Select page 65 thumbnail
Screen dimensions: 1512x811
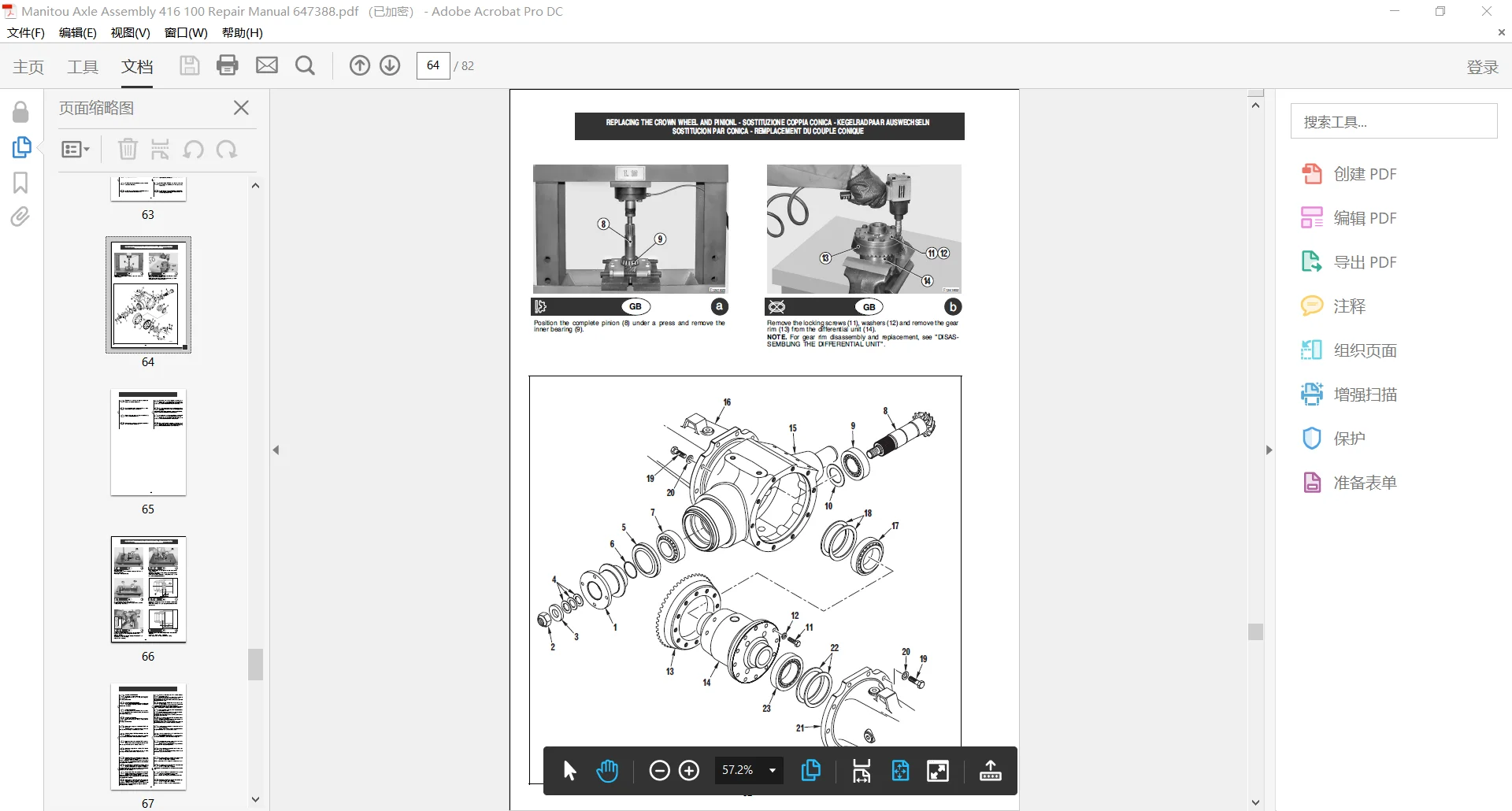pyautogui.click(x=148, y=443)
